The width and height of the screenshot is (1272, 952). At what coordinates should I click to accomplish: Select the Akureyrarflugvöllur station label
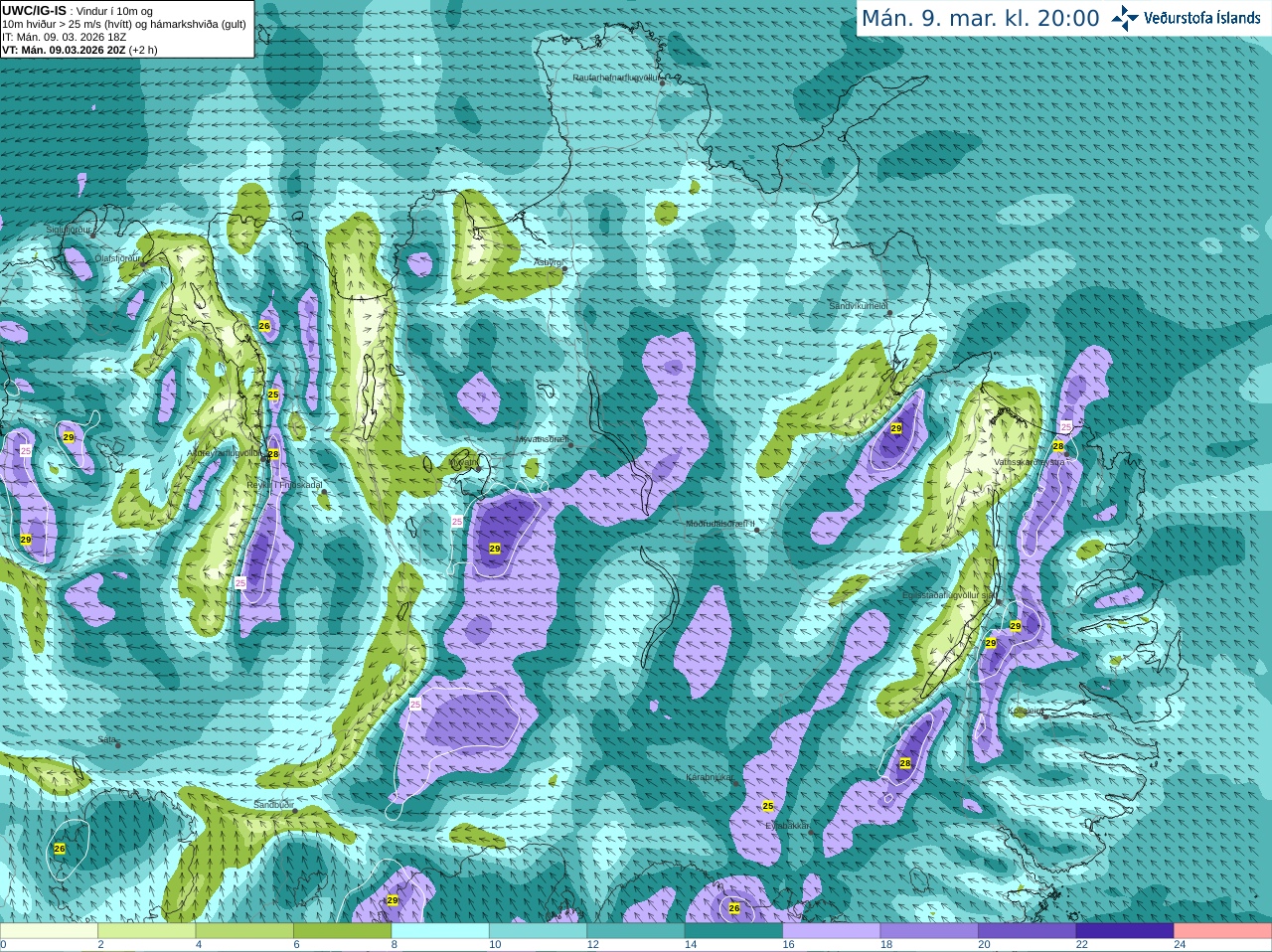click(x=226, y=453)
